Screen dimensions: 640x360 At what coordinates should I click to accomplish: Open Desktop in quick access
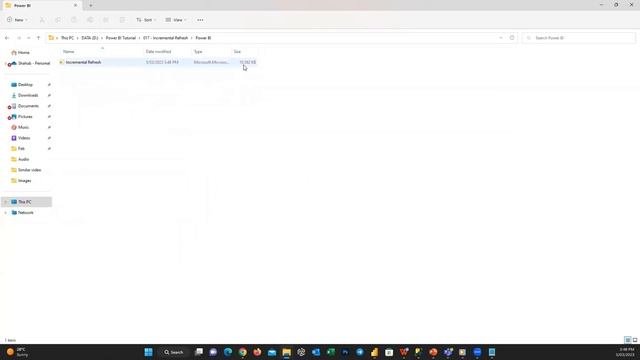pos(25,85)
